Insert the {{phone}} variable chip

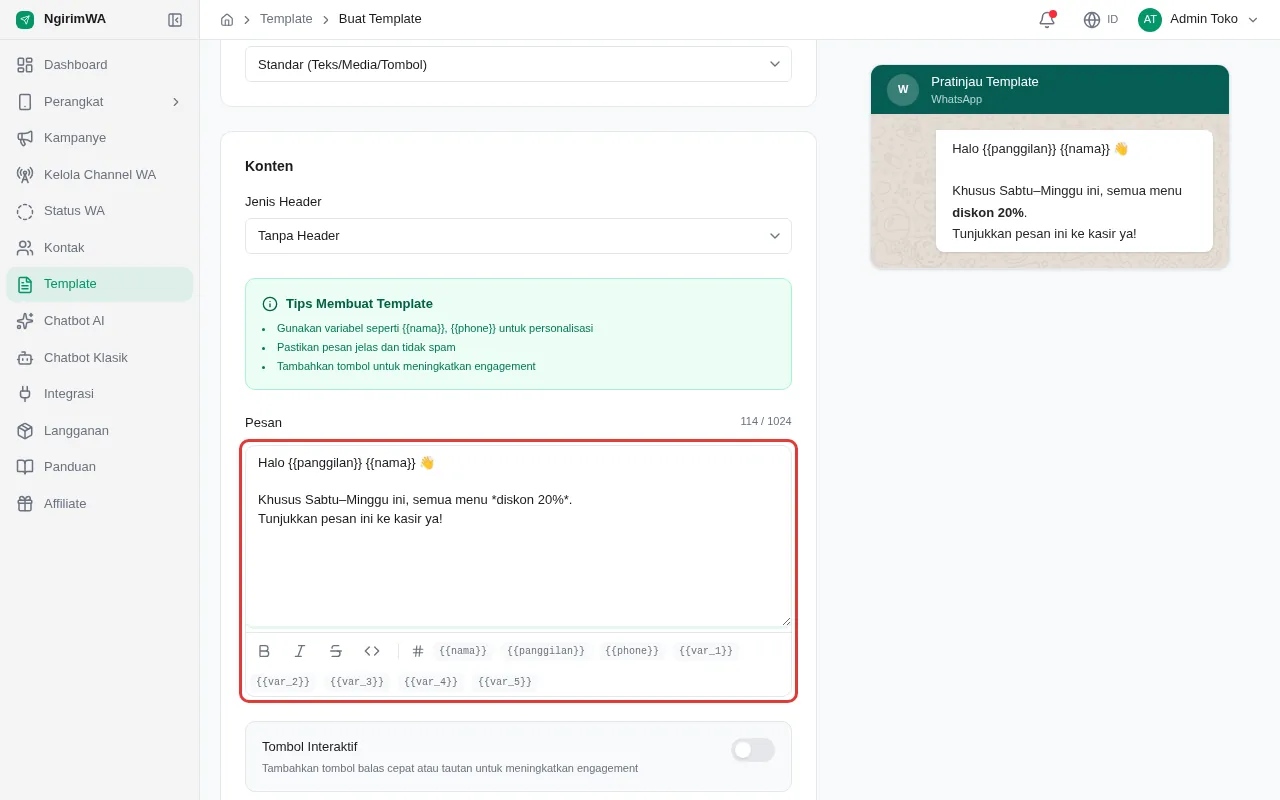(632, 651)
